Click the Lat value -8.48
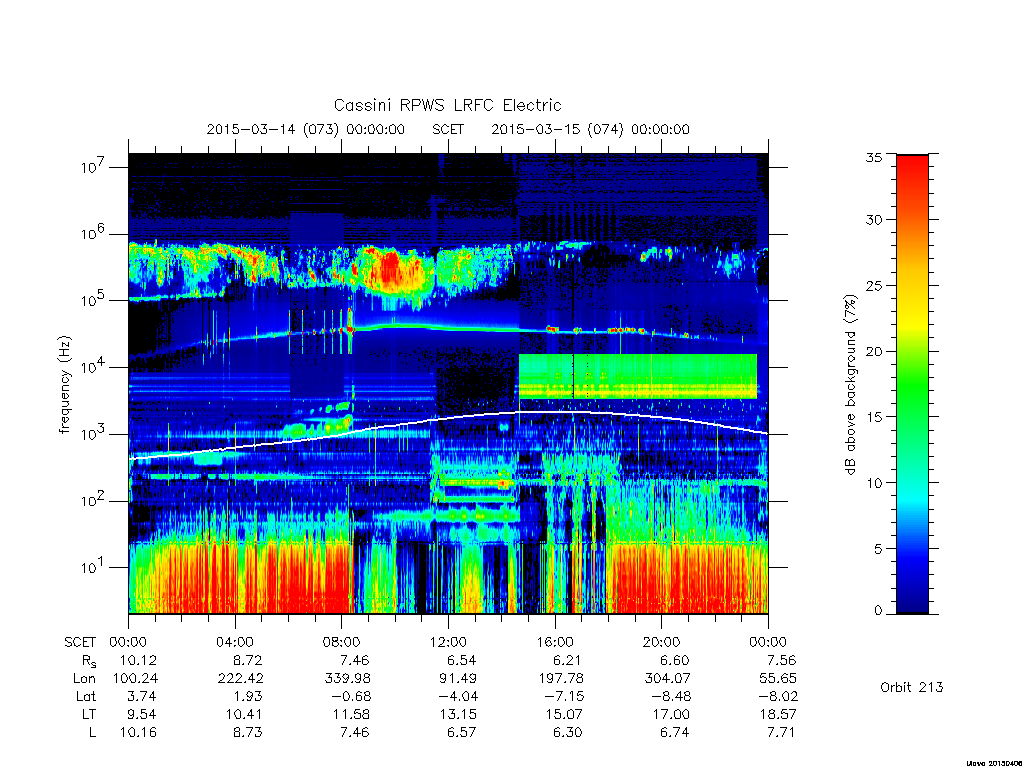The image size is (1024, 768). 671,697
